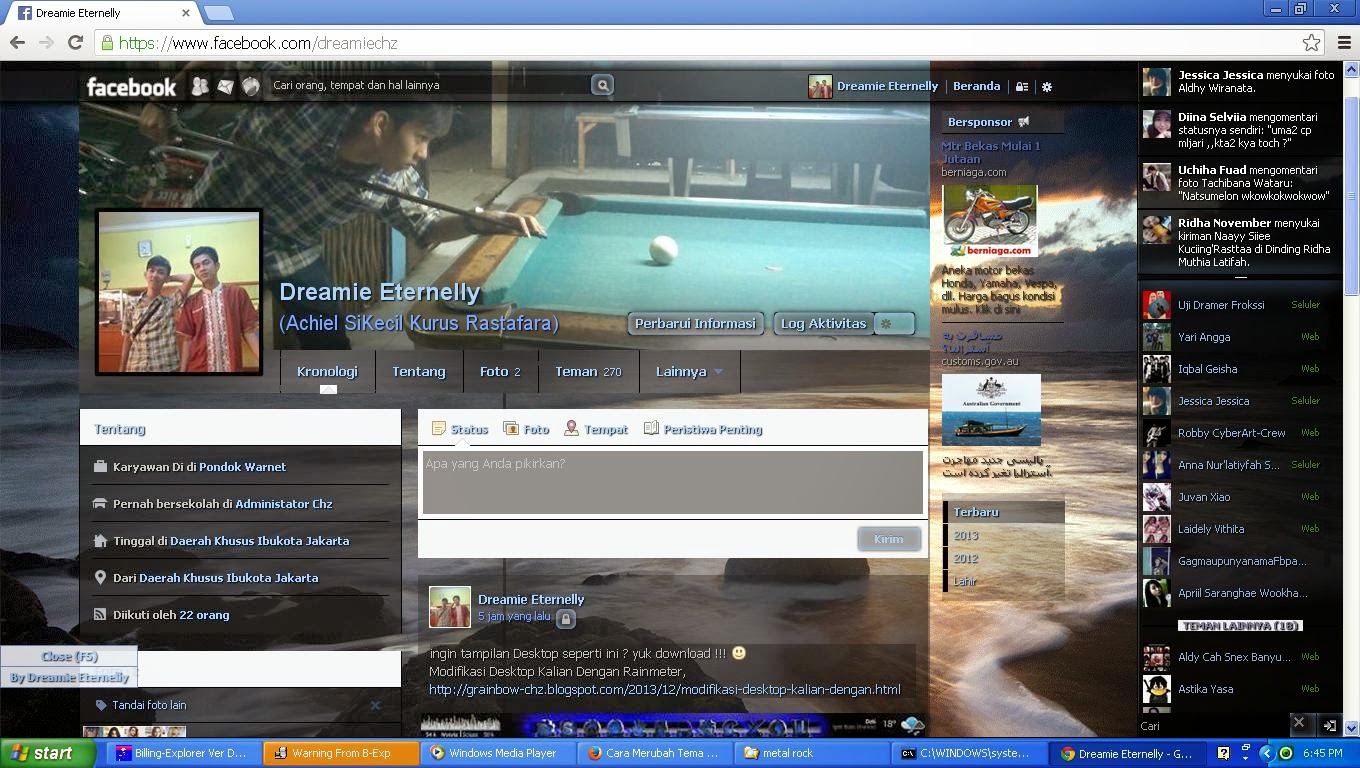Screen dimensions: 1360x768
Task: Select Terbaru on the timeline
Action: pyautogui.click(x=976, y=512)
